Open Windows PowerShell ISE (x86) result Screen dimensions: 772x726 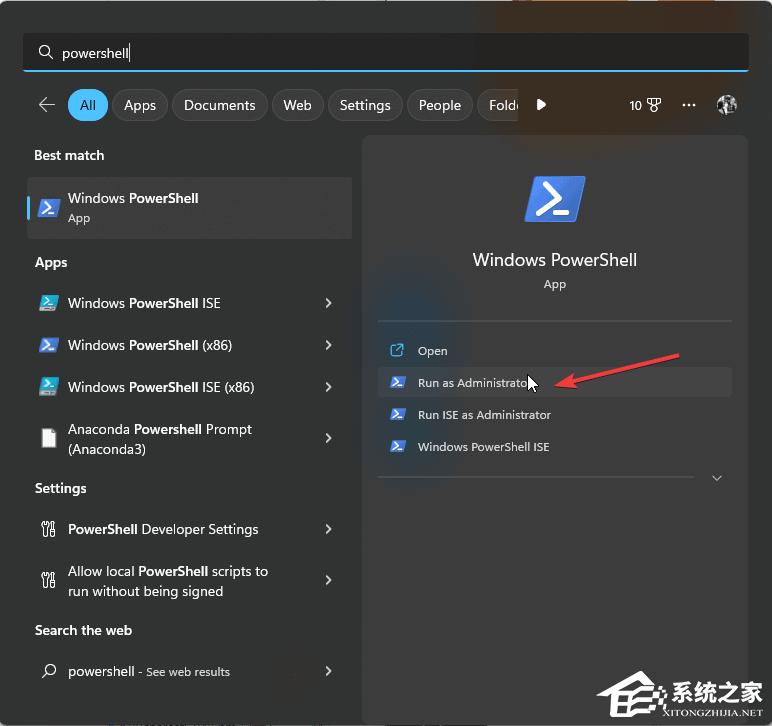coord(190,387)
